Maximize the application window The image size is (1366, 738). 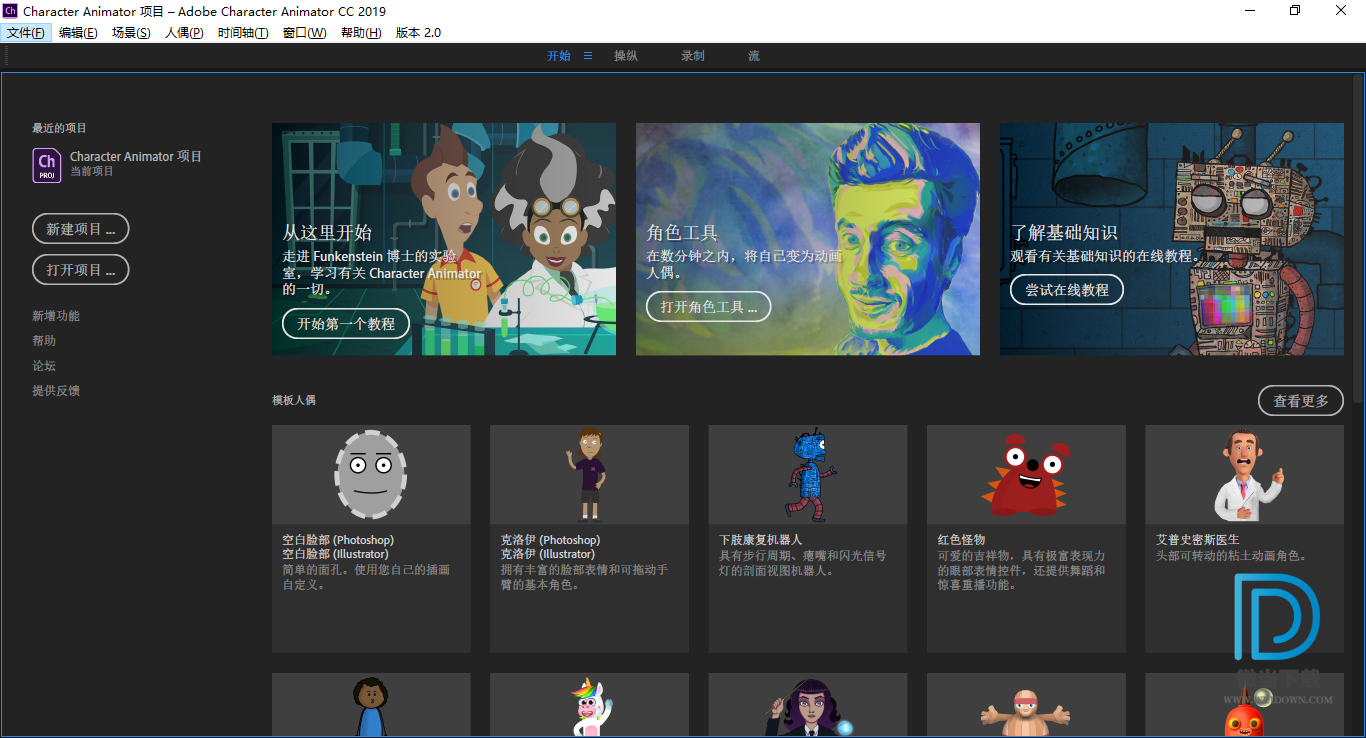[1295, 11]
